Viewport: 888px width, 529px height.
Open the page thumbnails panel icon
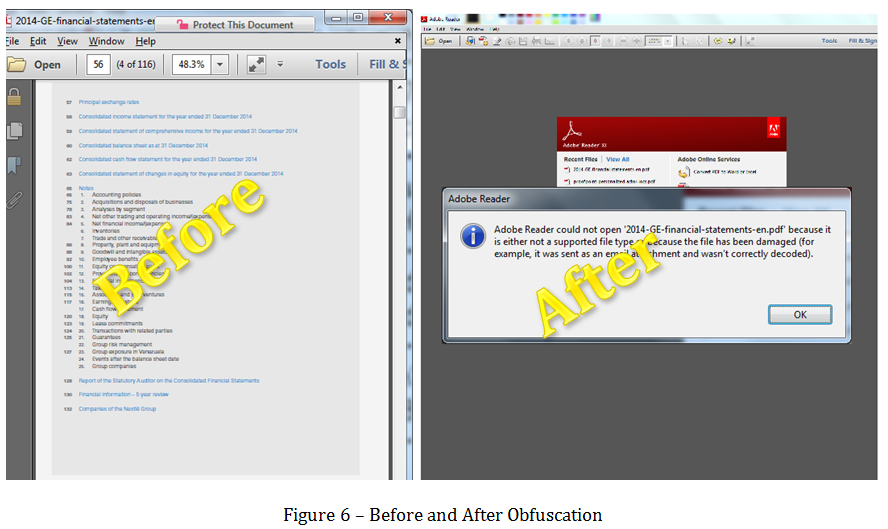(x=15, y=131)
